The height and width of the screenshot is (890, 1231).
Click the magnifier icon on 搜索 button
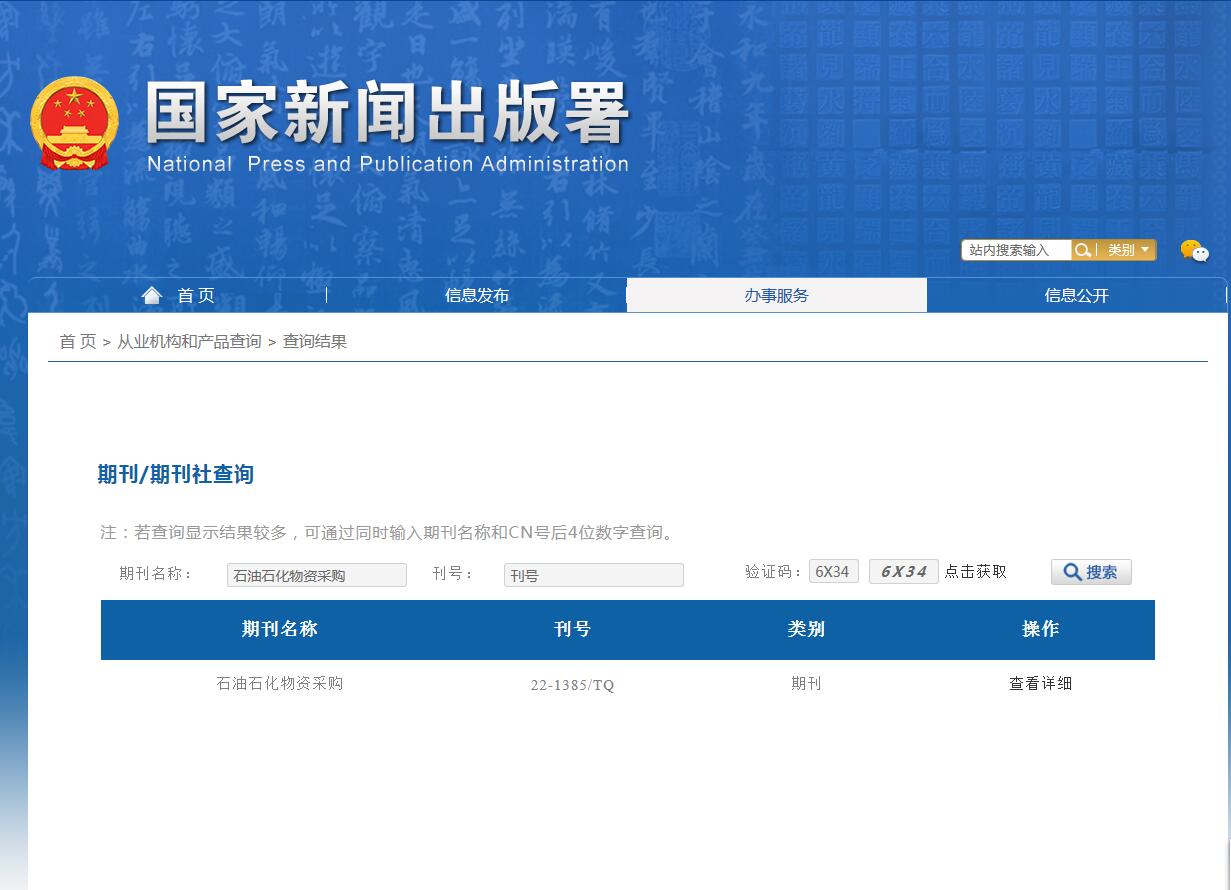(1071, 571)
